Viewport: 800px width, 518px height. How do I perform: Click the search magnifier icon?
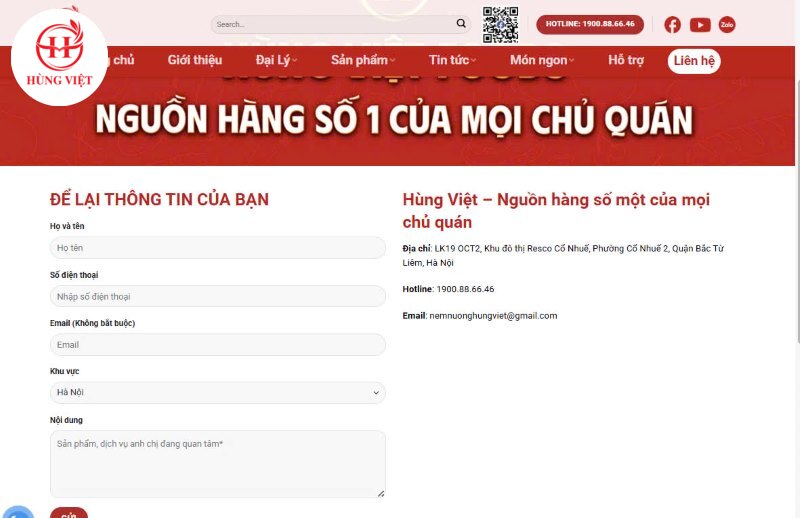461,23
